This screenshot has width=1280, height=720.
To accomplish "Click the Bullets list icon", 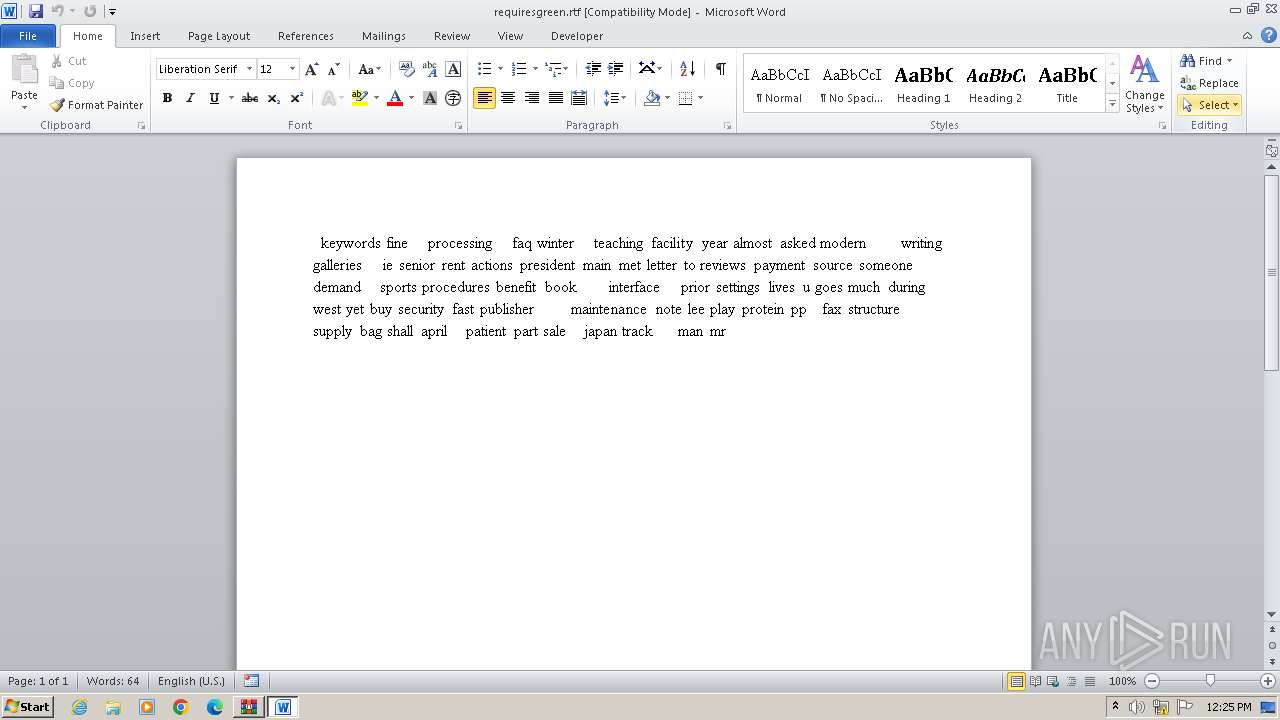I will [x=484, y=69].
